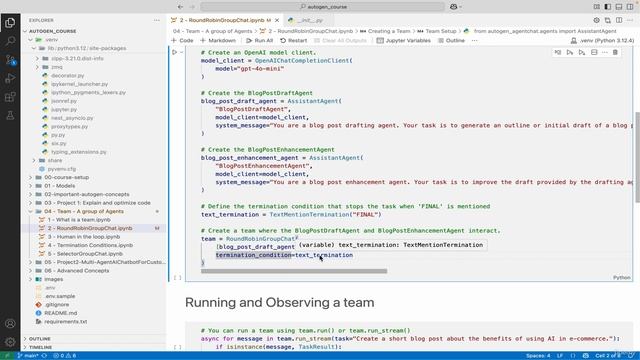Run cell by line icon
640x360 pixels.
pos(558,52)
